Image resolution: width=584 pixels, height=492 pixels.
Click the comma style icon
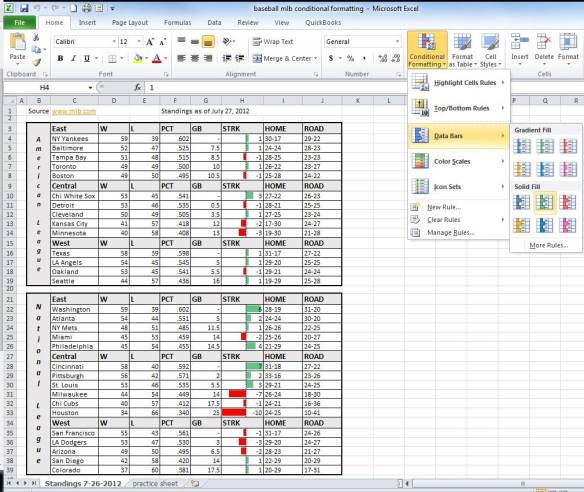[364, 58]
